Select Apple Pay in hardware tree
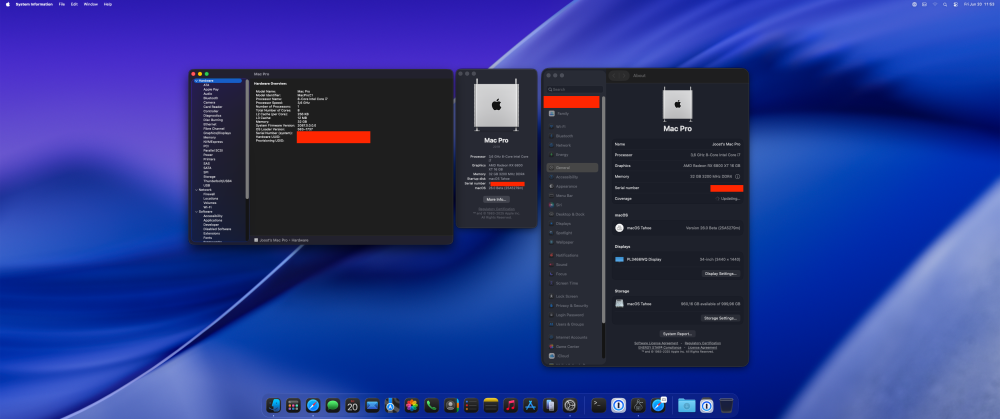This screenshot has height=419, width=1000. pyautogui.click(x=211, y=89)
